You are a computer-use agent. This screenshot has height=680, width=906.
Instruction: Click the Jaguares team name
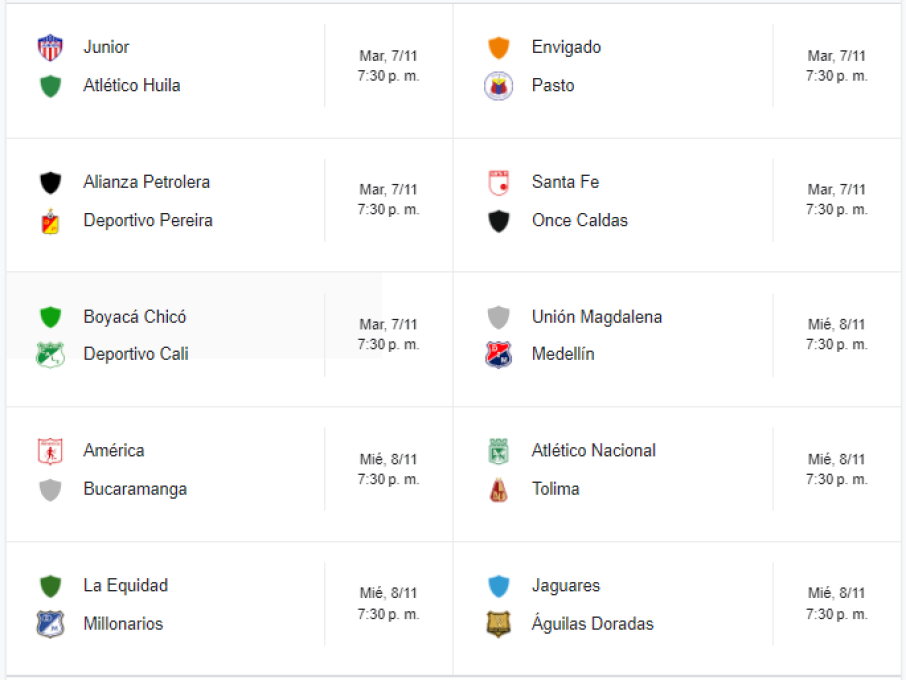[565, 586]
